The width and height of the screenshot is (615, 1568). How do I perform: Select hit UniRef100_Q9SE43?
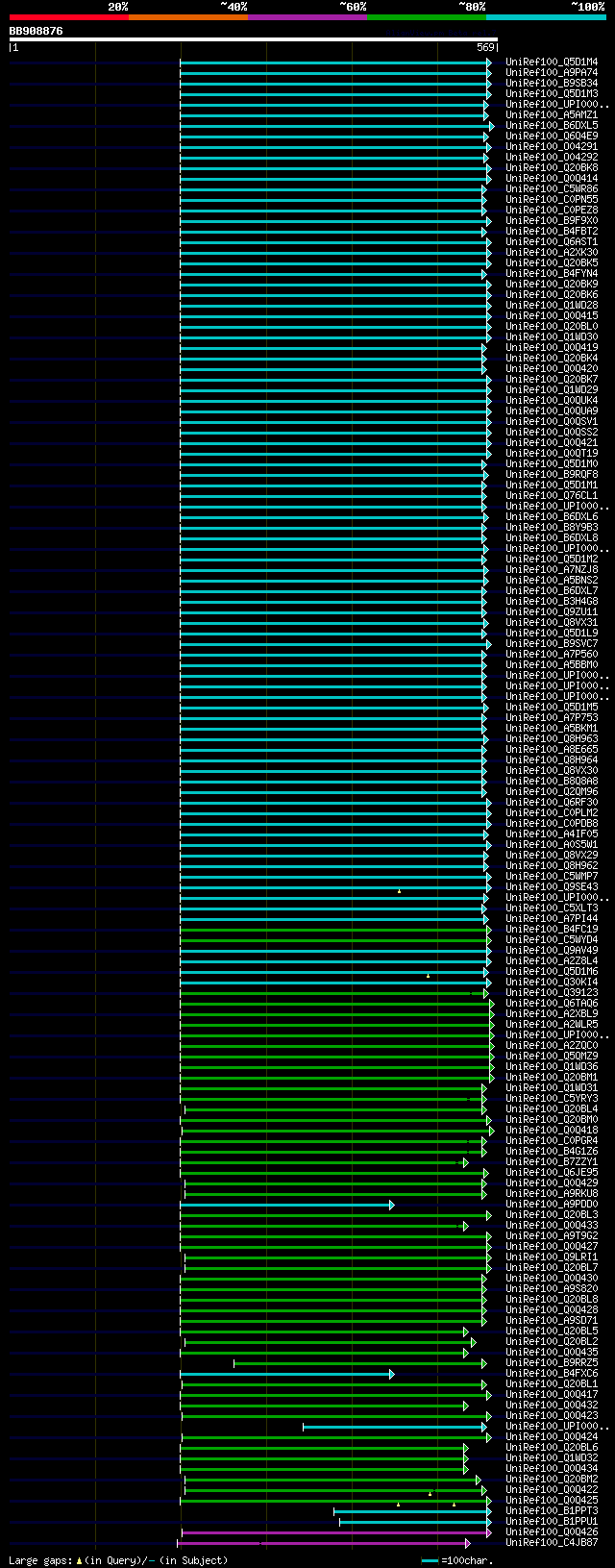[x=552, y=887]
